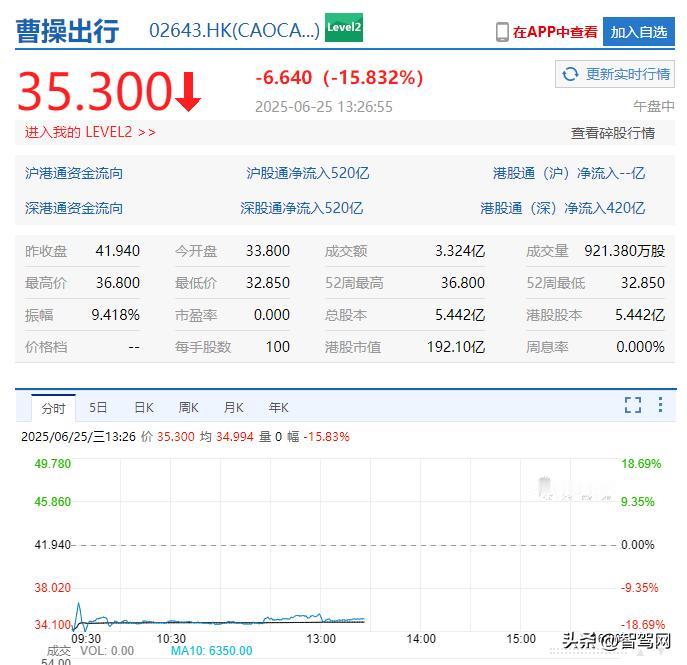Viewport: 687px width, 665px height.
Task: Click 沪股通净流入520亿 text
Action: [308, 173]
